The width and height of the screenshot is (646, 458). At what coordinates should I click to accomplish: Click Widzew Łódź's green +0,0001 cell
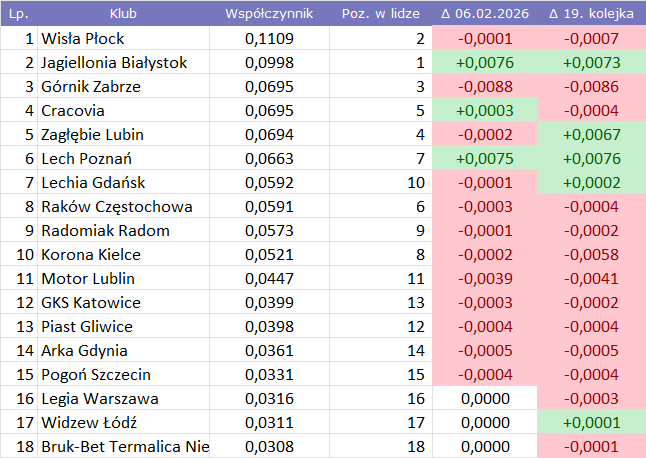(591, 423)
